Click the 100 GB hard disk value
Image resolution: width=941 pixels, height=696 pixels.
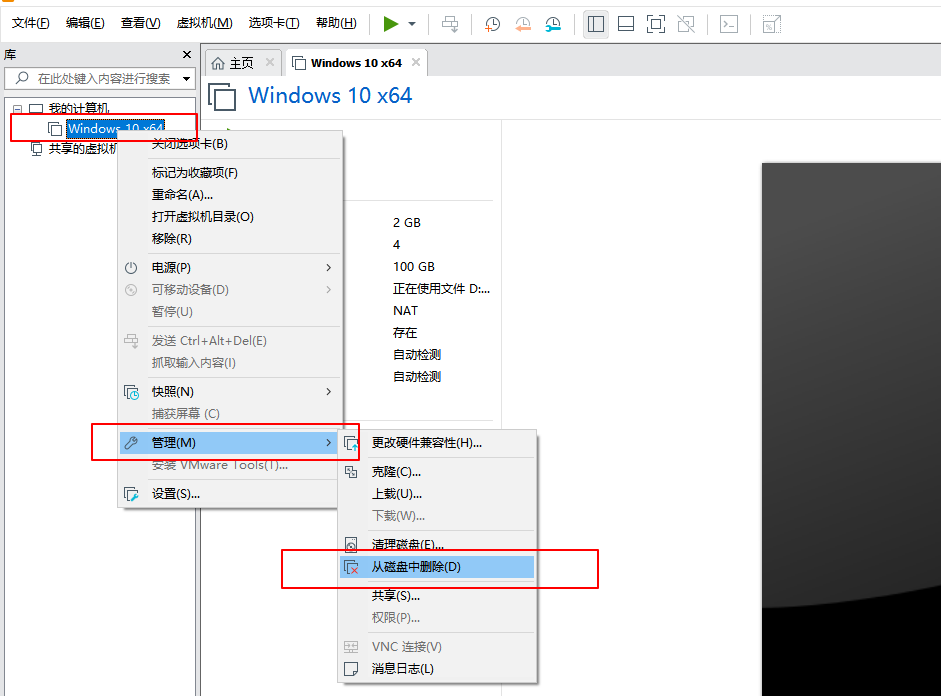click(414, 266)
